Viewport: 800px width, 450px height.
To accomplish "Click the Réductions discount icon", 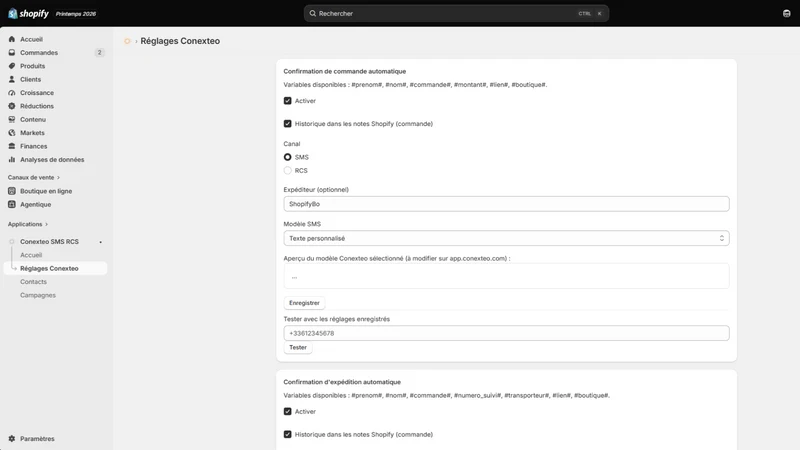I will pos(12,106).
